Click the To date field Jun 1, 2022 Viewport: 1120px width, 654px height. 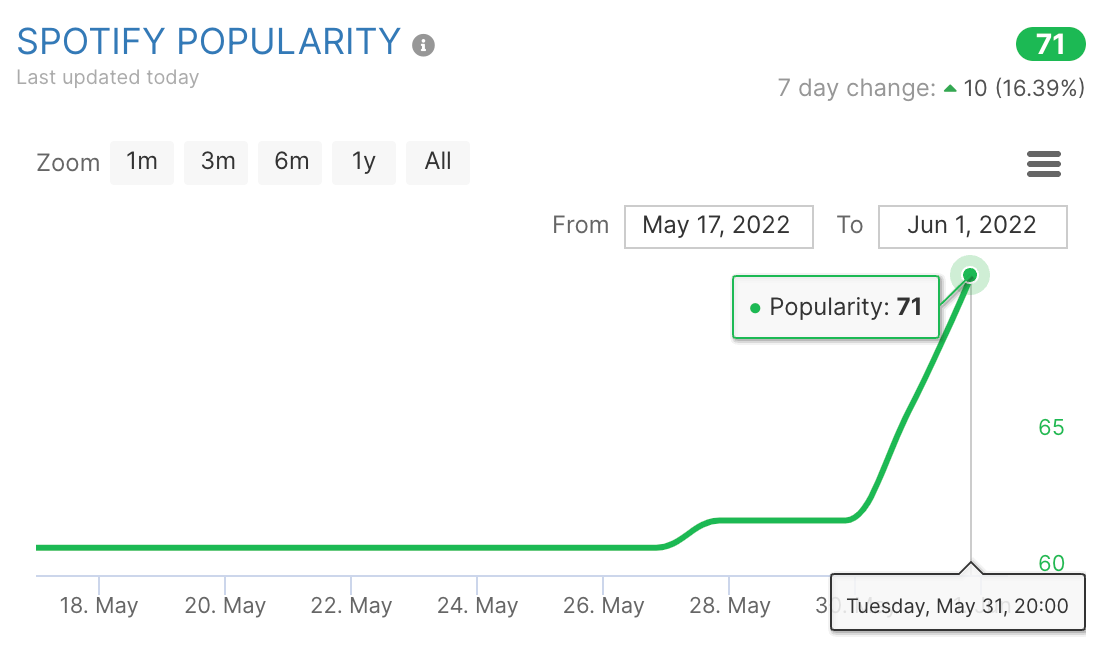point(972,226)
